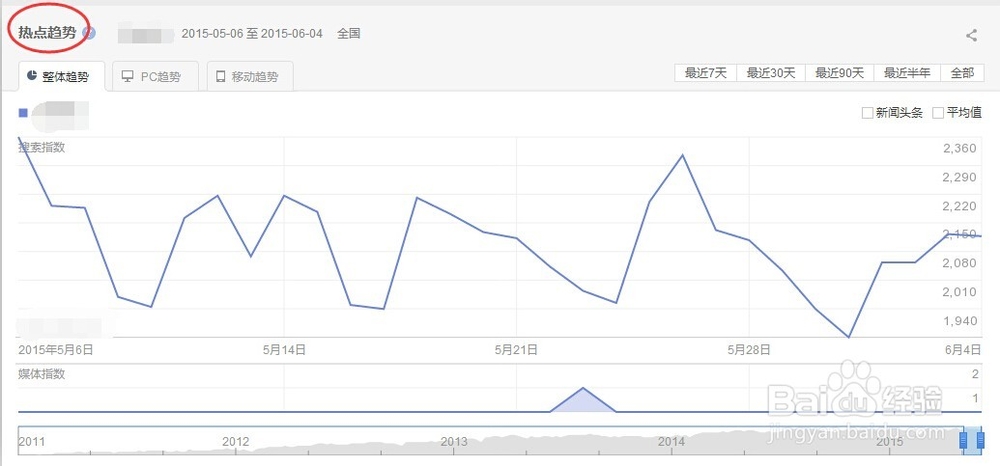Click the 5月14日 axis label
Image resolution: width=1000 pixels, height=466 pixels.
tap(284, 349)
